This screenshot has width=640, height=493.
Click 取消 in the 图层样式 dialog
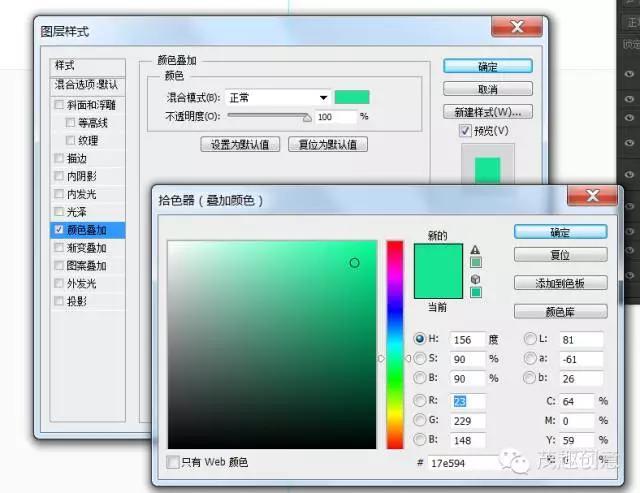(488, 89)
